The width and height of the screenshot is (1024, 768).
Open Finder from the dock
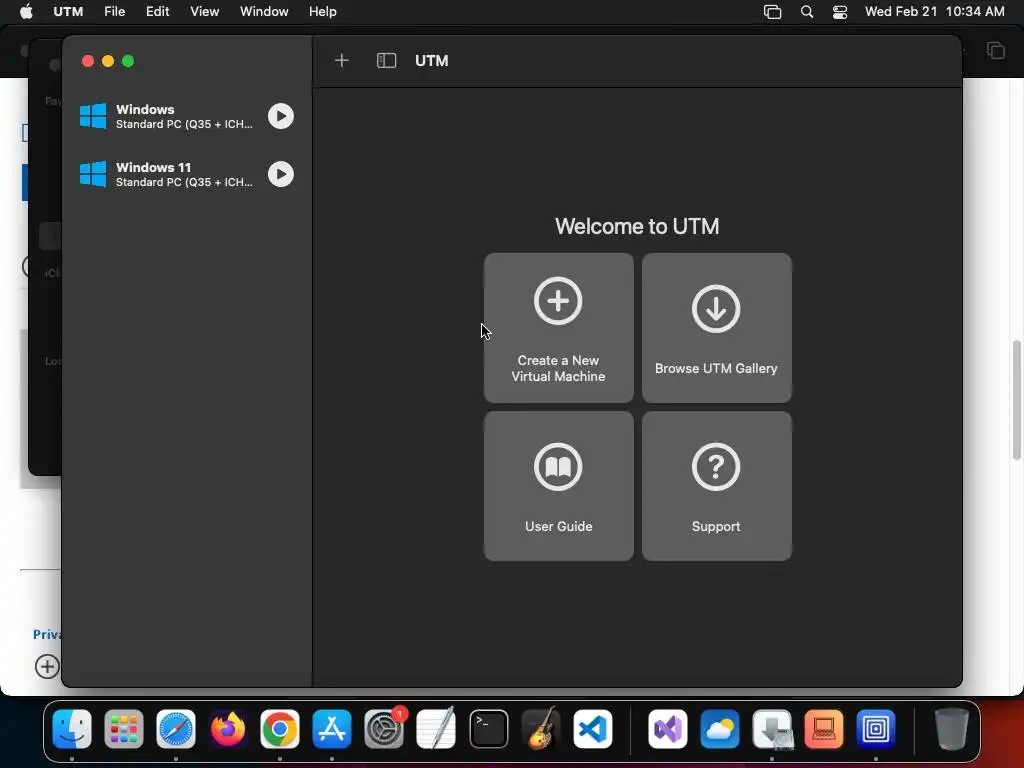[72, 729]
